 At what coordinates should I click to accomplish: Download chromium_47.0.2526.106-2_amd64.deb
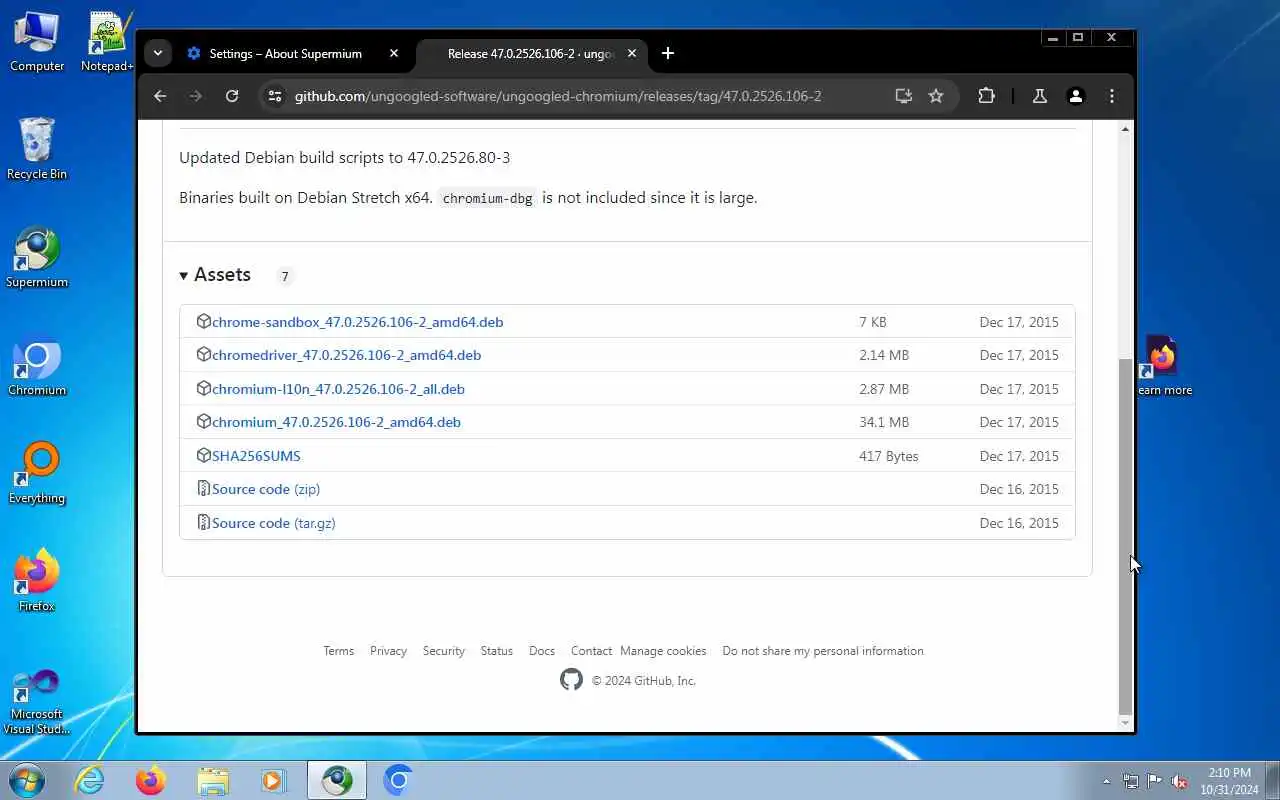coord(336,422)
